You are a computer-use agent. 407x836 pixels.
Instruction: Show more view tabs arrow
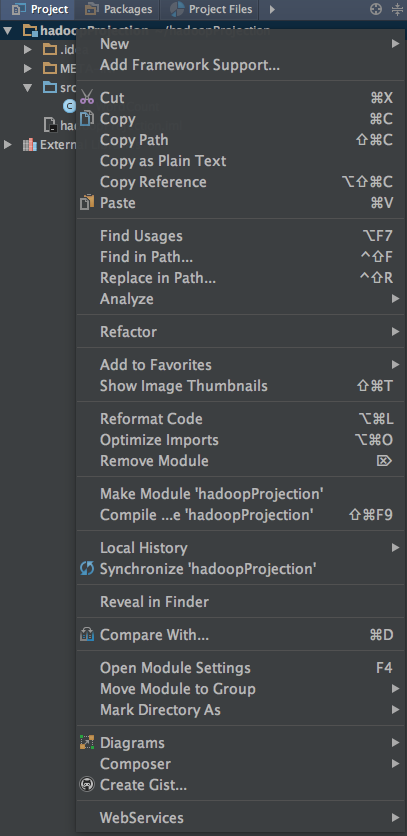coord(272,9)
